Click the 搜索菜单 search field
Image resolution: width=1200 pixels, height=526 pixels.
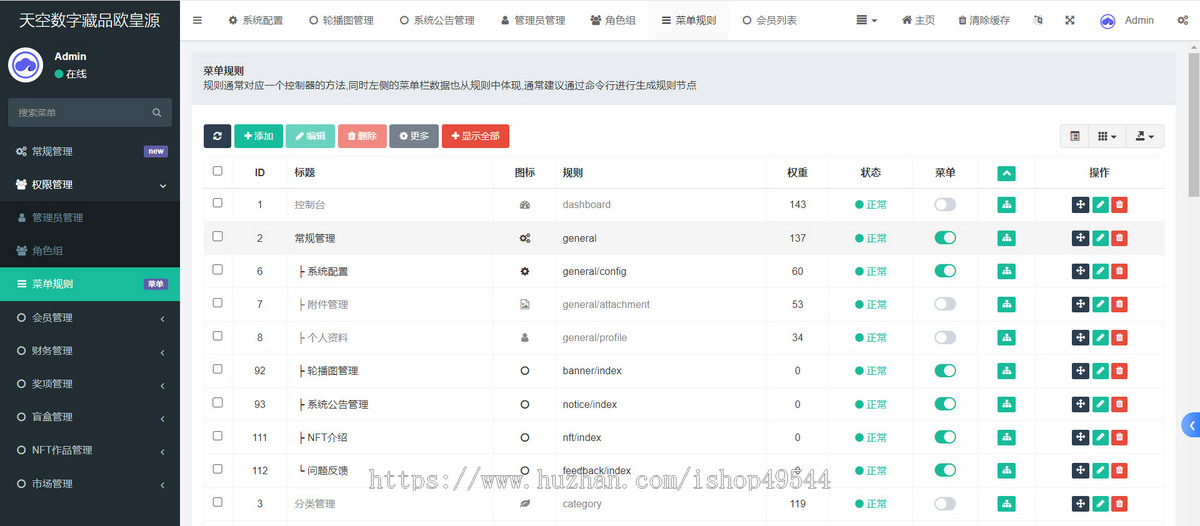click(x=80, y=113)
